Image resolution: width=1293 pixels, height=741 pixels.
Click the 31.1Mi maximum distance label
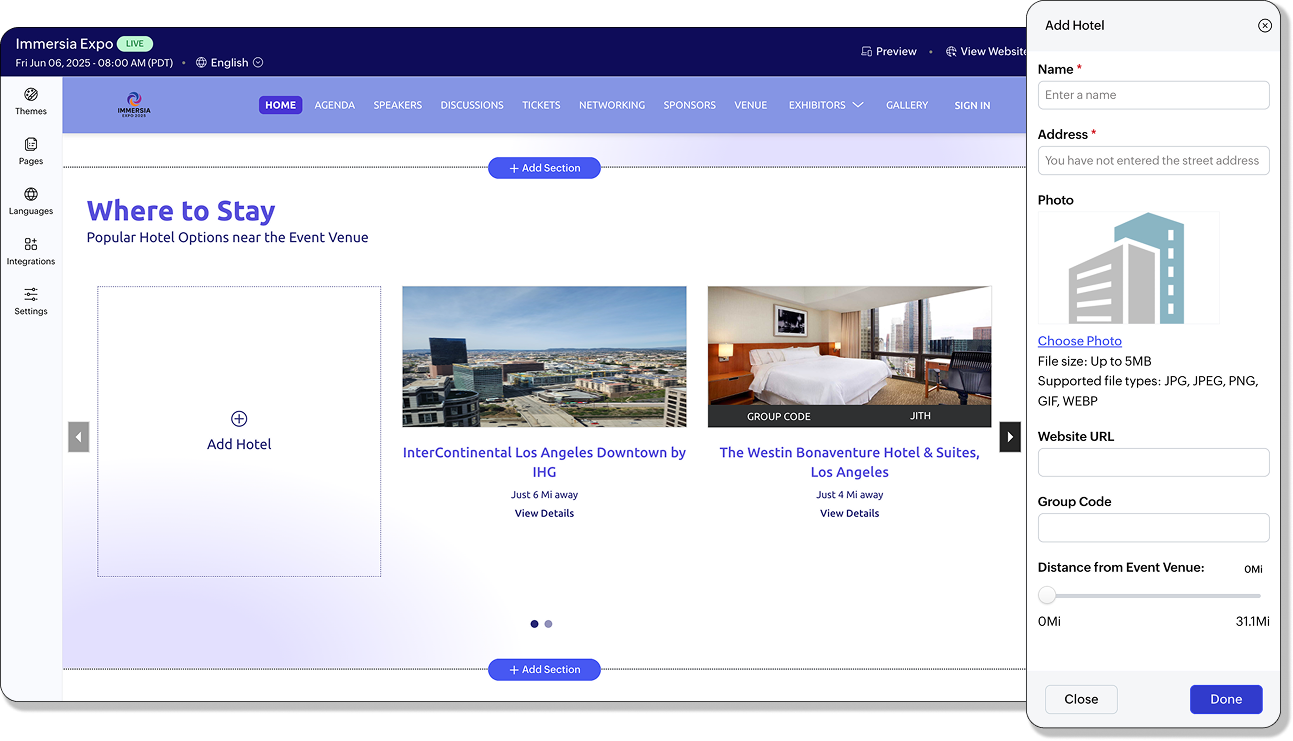[x=1252, y=622]
